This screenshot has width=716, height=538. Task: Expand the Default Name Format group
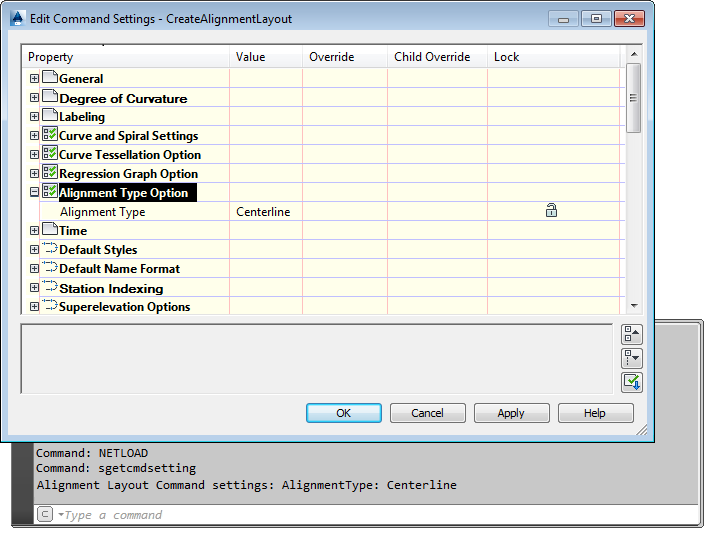point(34,269)
